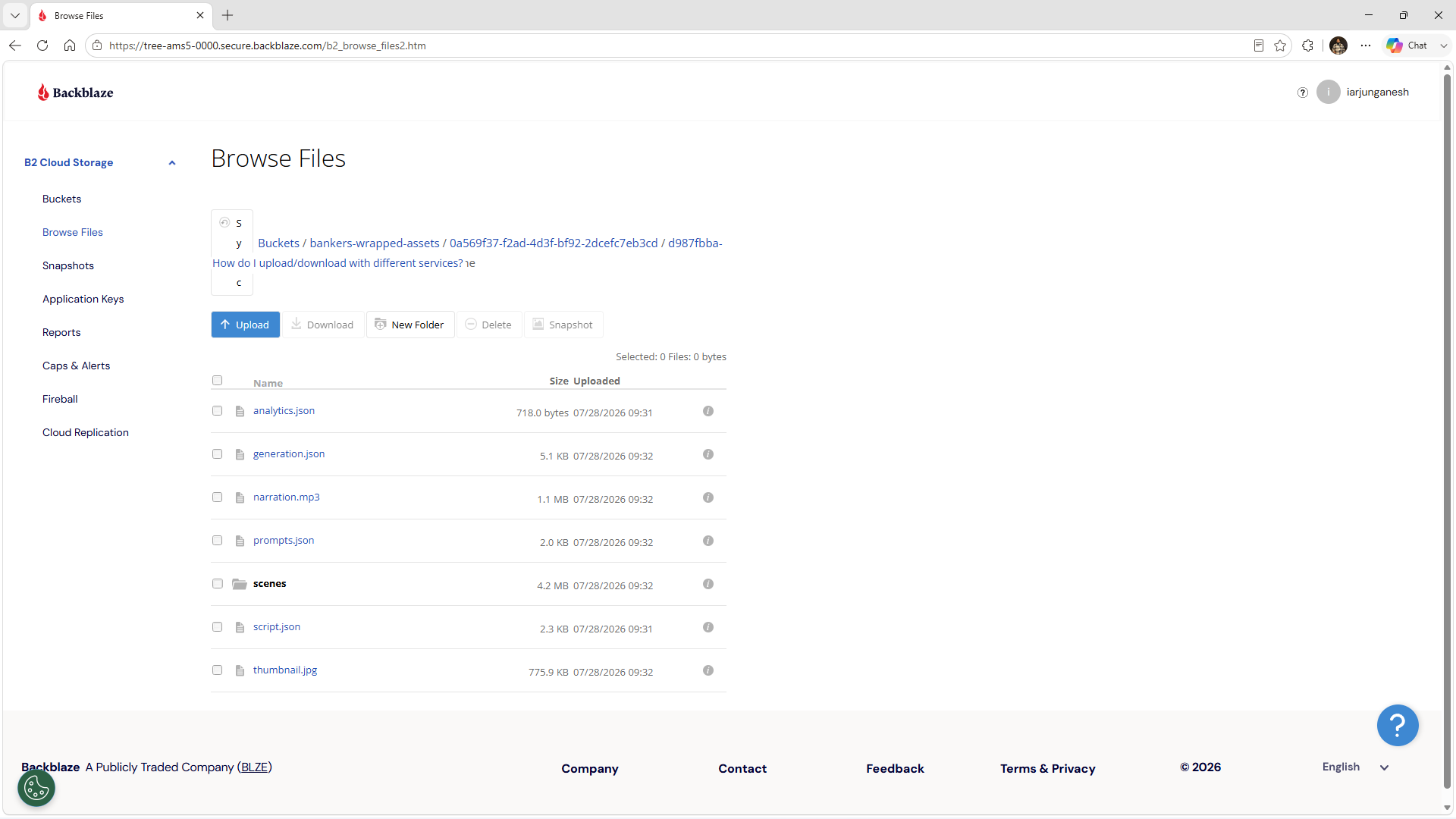Open the blue help chat bubble

1398,726
